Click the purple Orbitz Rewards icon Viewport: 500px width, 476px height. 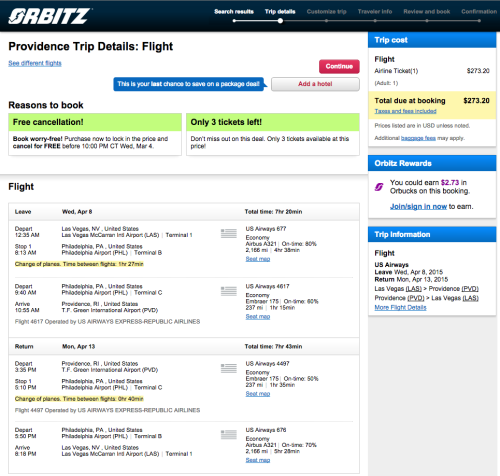click(379, 187)
